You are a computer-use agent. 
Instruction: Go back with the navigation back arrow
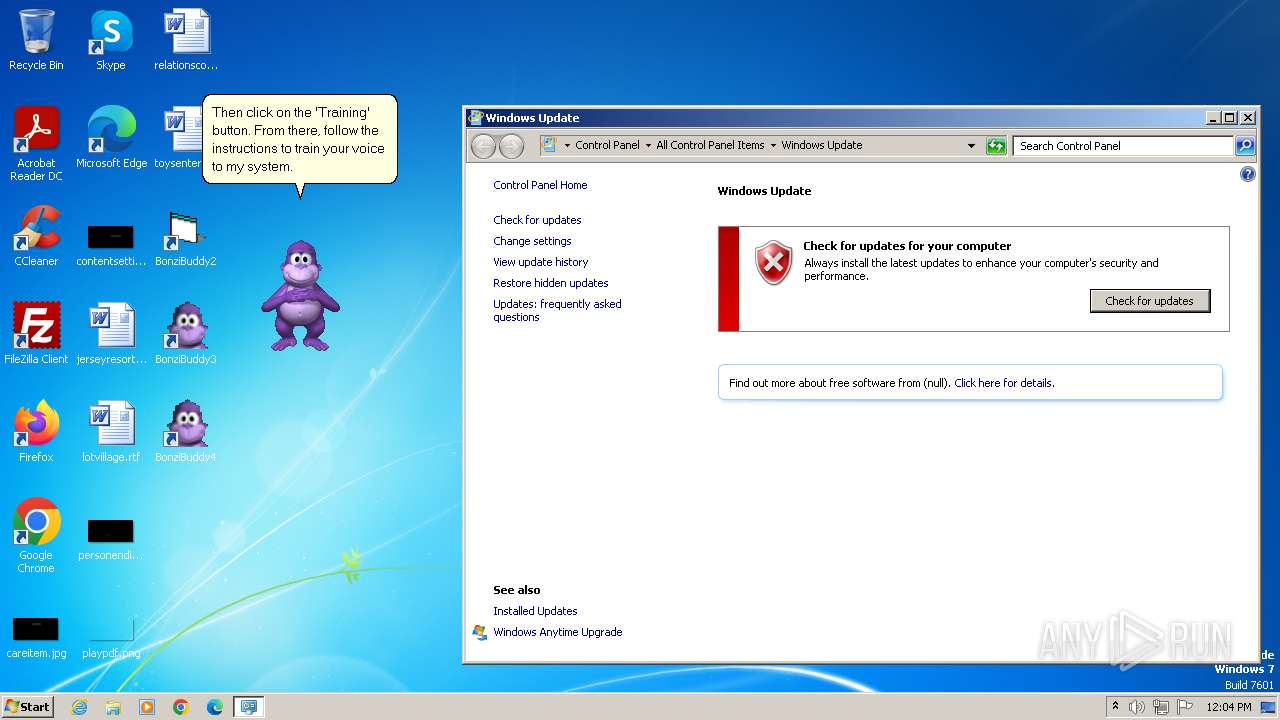click(x=484, y=146)
